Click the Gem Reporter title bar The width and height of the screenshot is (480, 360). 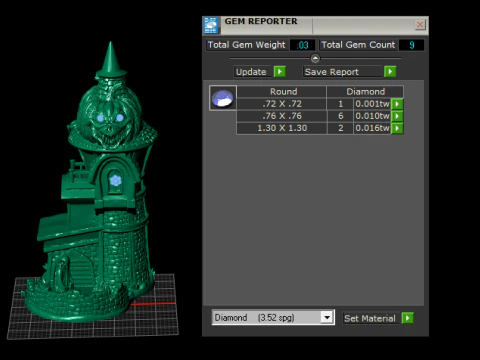click(315, 25)
